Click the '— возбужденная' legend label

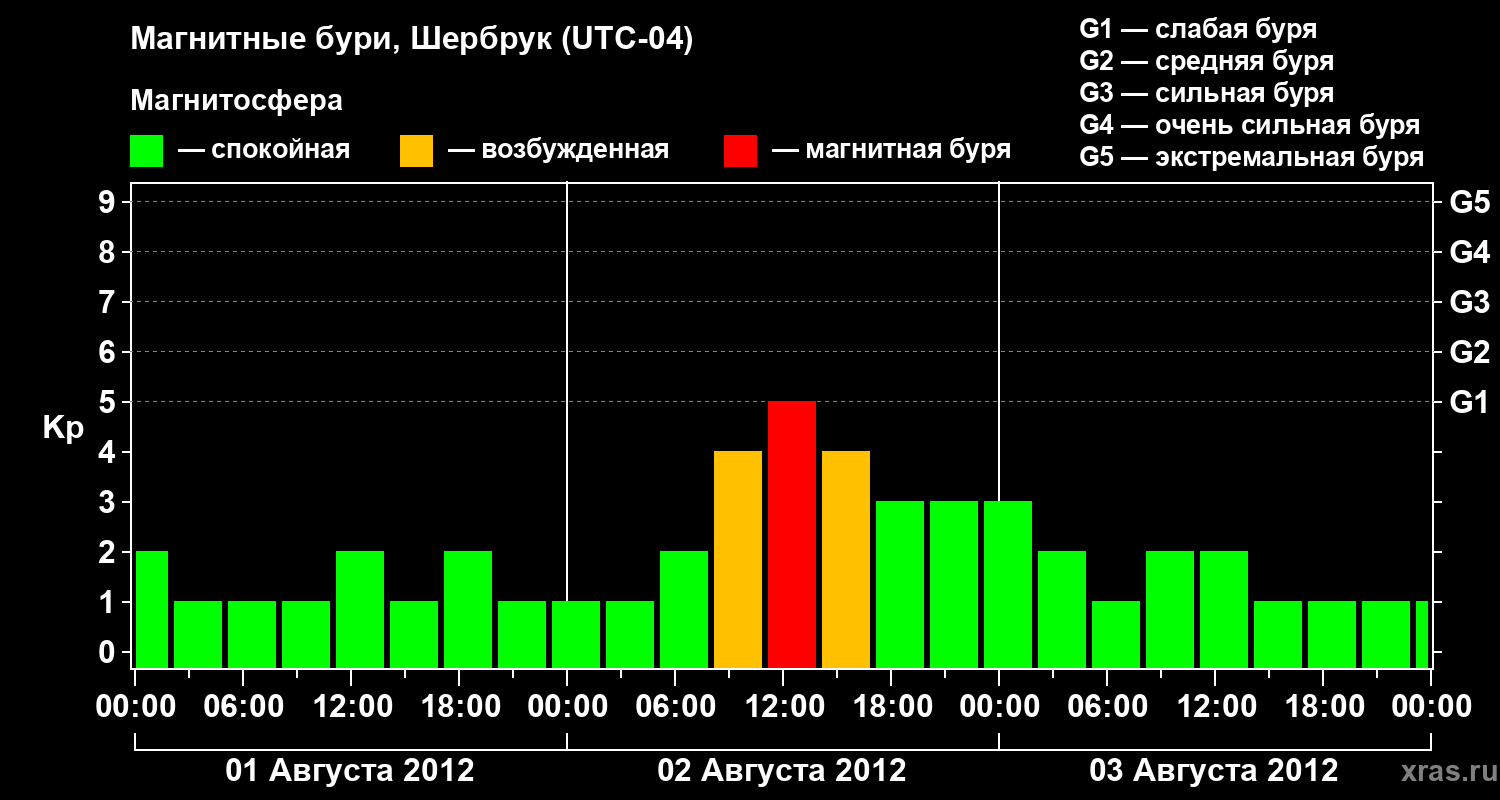[x=558, y=151]
